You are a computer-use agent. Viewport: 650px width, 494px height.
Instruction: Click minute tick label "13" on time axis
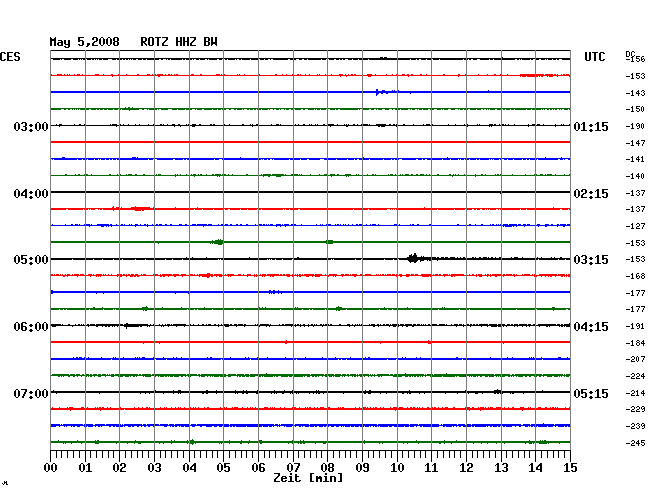point(501,468)
